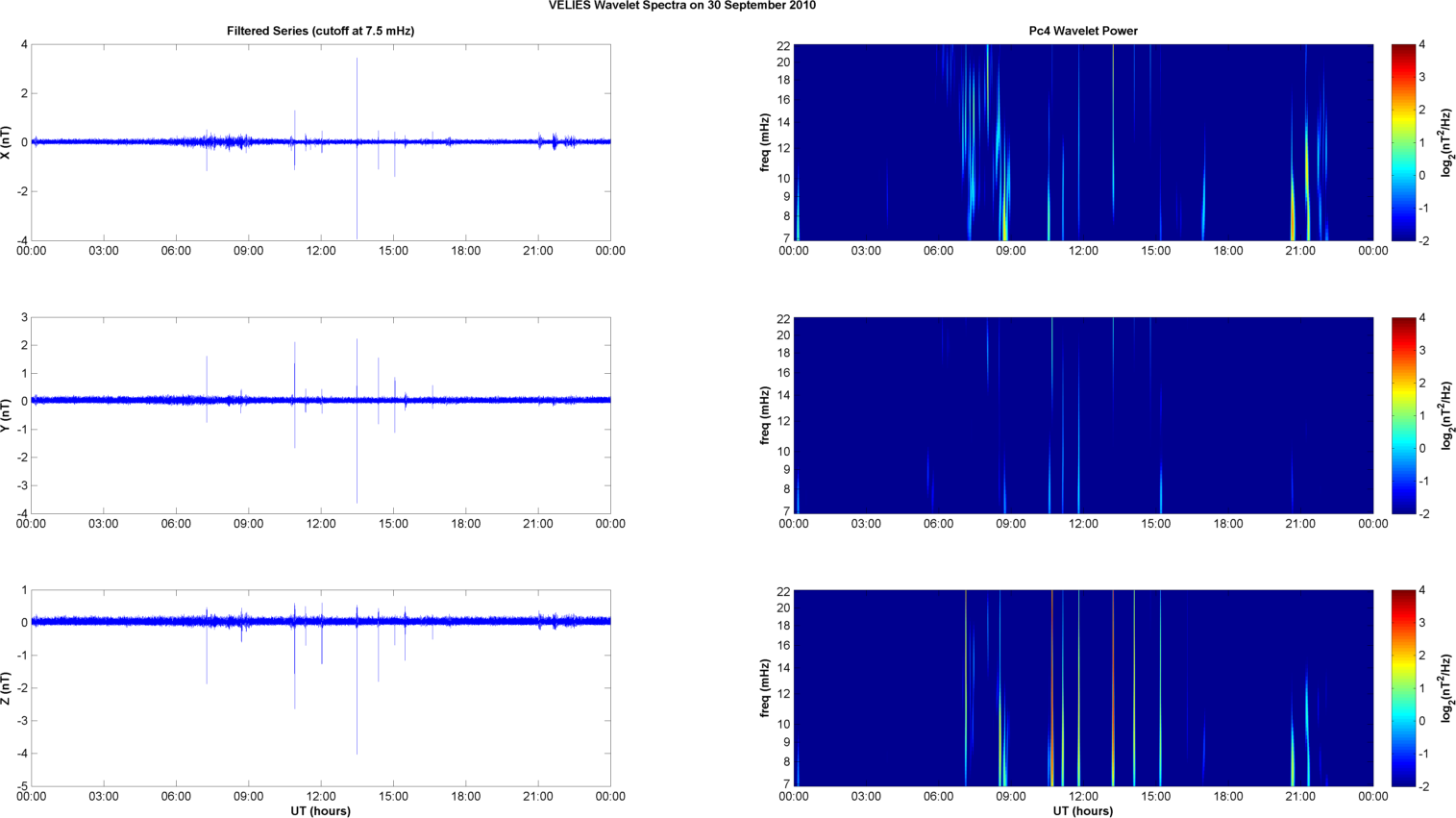
Task: Click the X (nT) axis label
Action: tap(8, 142)
